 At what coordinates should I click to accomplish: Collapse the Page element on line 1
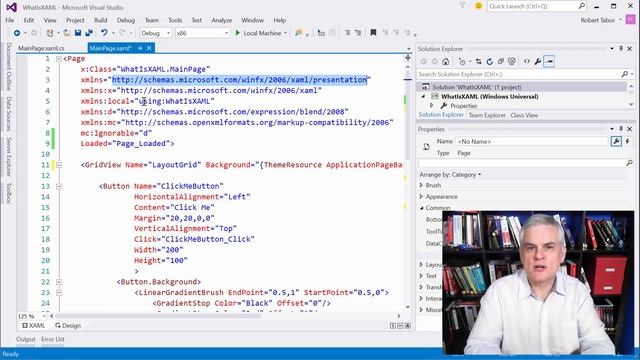point(59,59)
